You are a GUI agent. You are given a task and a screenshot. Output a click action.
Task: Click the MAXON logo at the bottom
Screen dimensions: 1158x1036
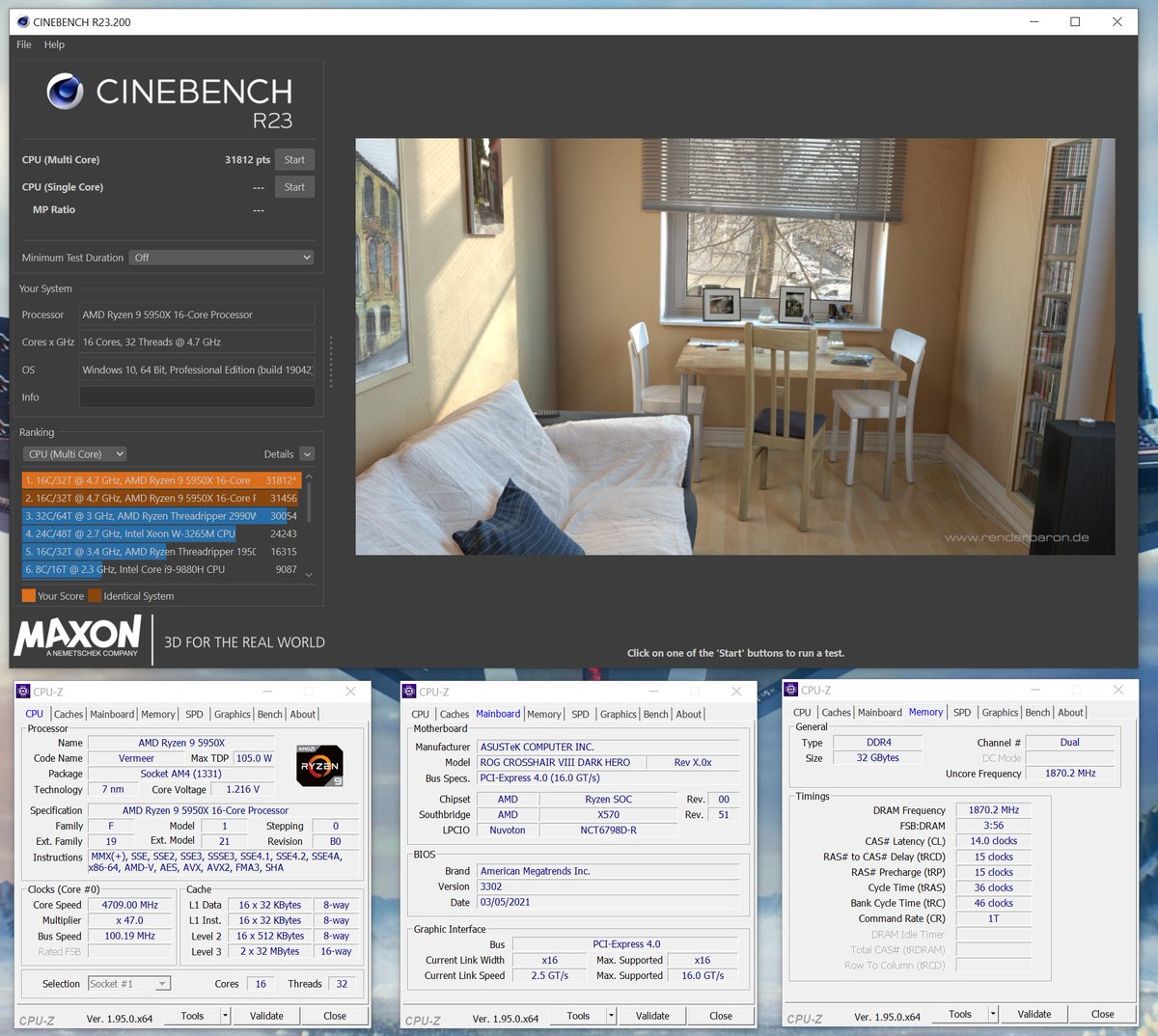point(78,637)
